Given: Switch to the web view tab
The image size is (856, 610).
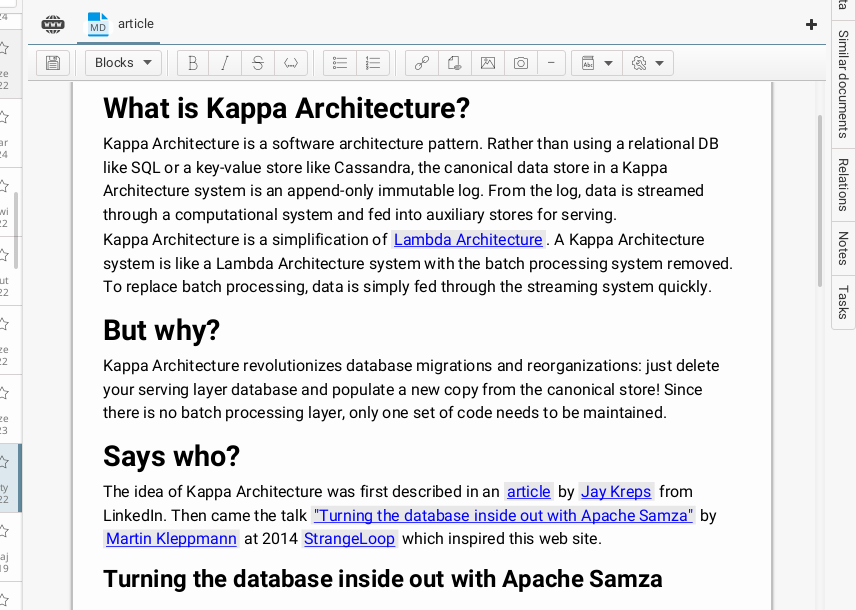Looking at the screenshot, I should click(53, 24).
